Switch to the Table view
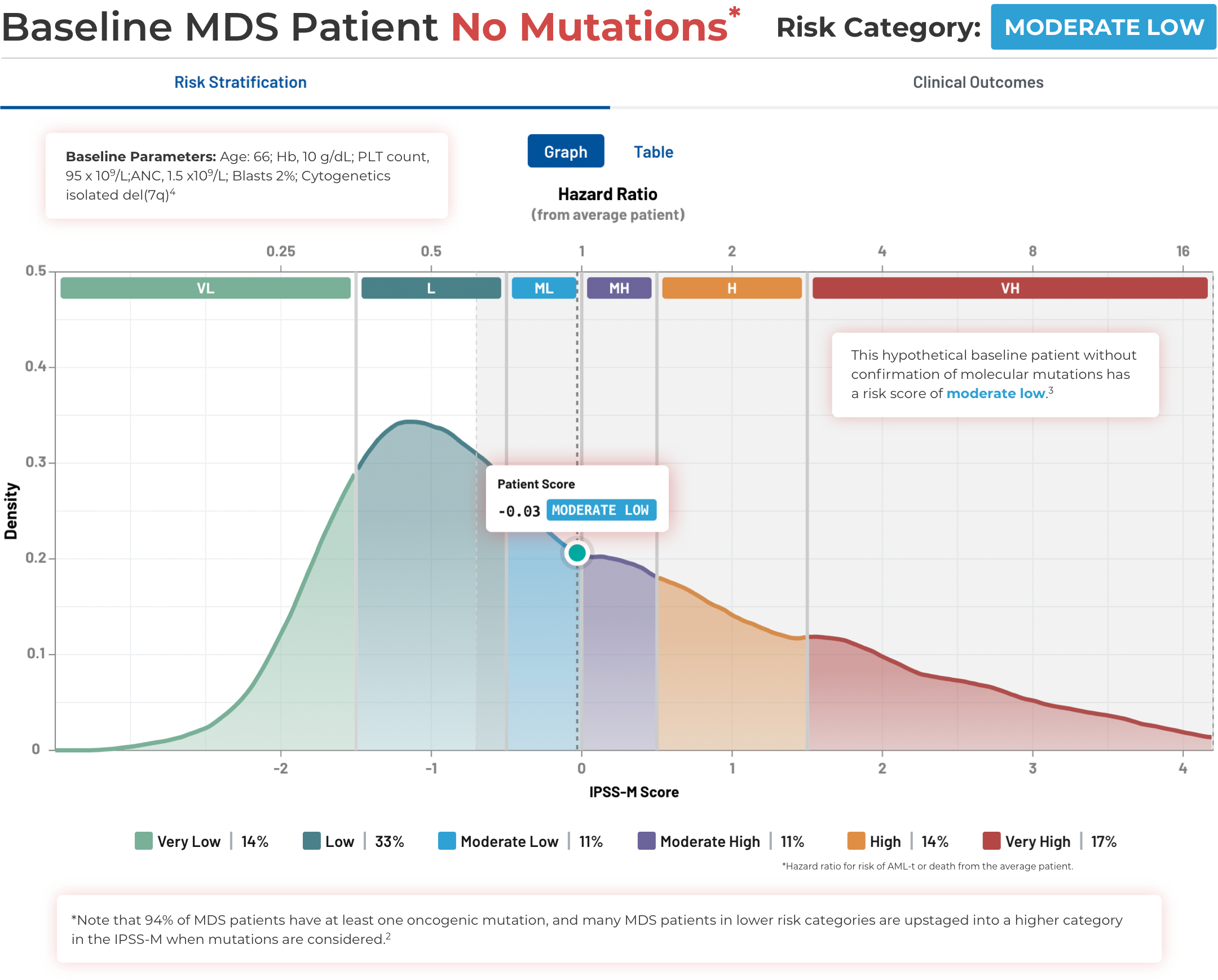 point(653,152)
